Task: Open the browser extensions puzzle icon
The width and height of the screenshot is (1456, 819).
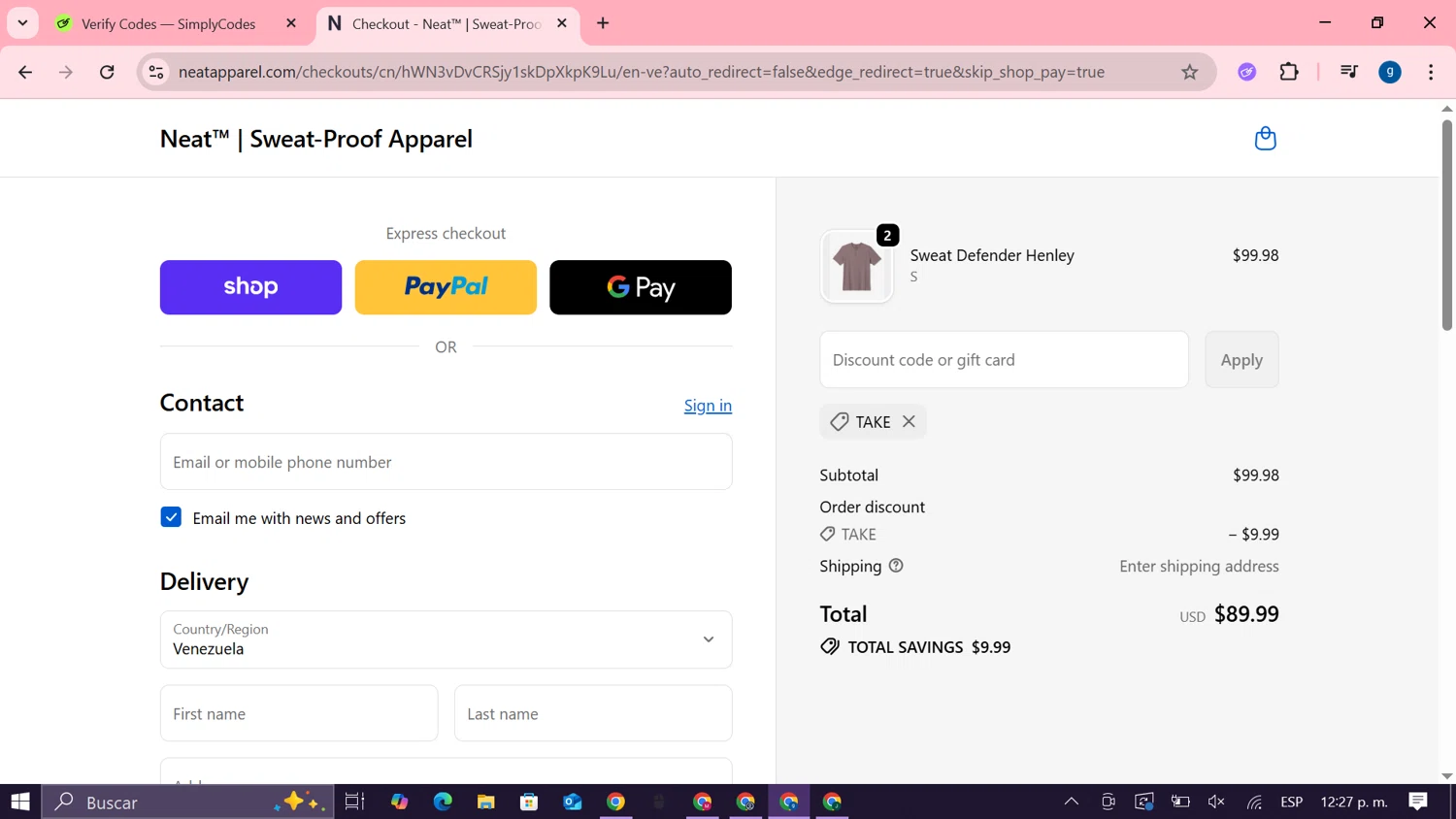Action: point(1289,72)
